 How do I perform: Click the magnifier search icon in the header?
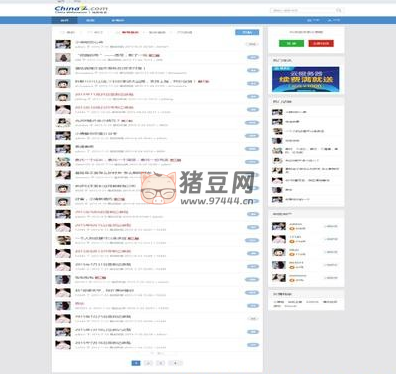pos(339,10)
